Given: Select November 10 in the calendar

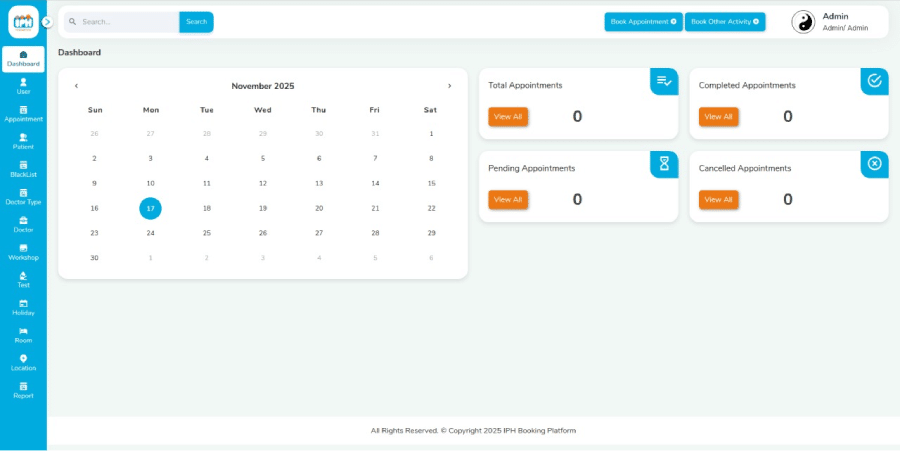Looking at the screenshot, I should coord(150,184).
